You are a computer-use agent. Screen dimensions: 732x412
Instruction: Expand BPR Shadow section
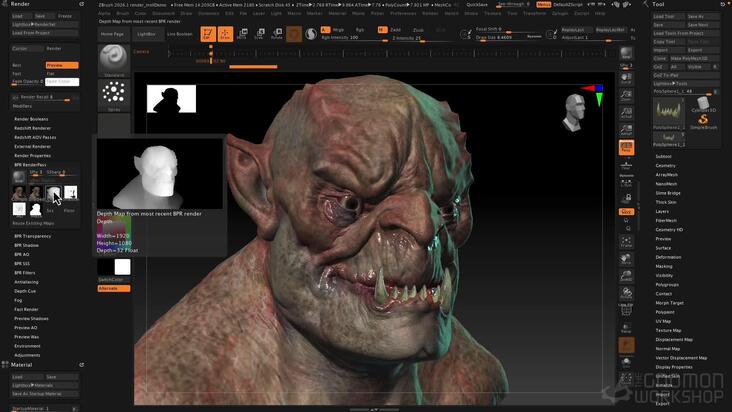pyautogui.click(x=26, y=245)
